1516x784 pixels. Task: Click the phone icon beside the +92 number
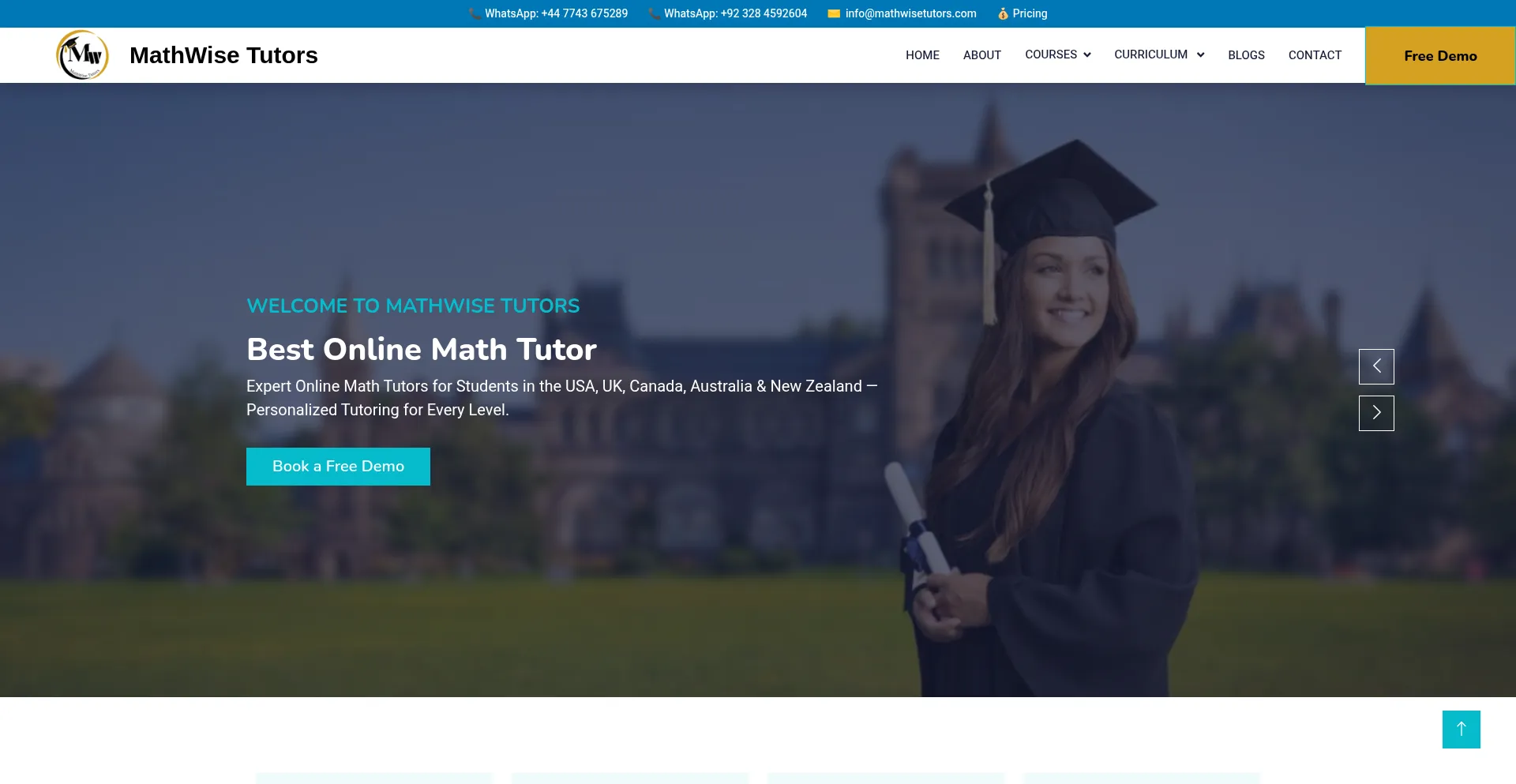point(654,13)
